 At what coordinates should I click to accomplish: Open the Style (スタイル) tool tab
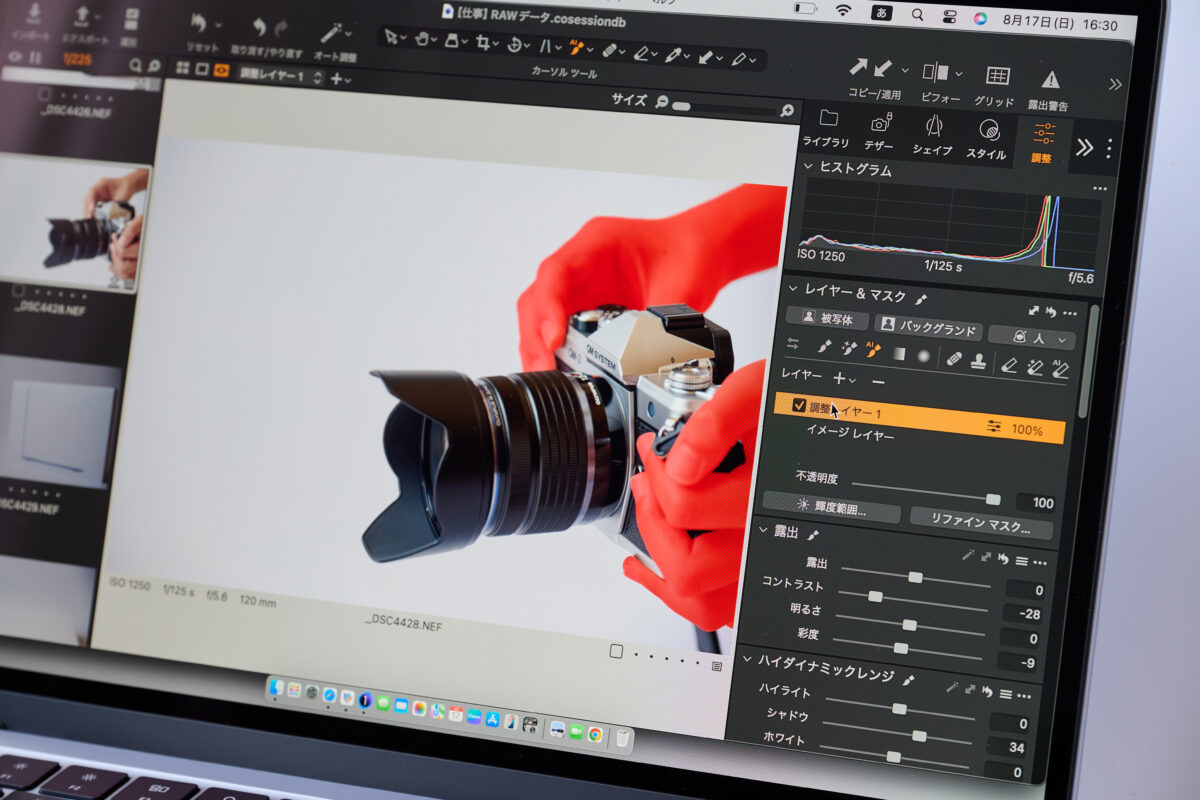(987, 139)
